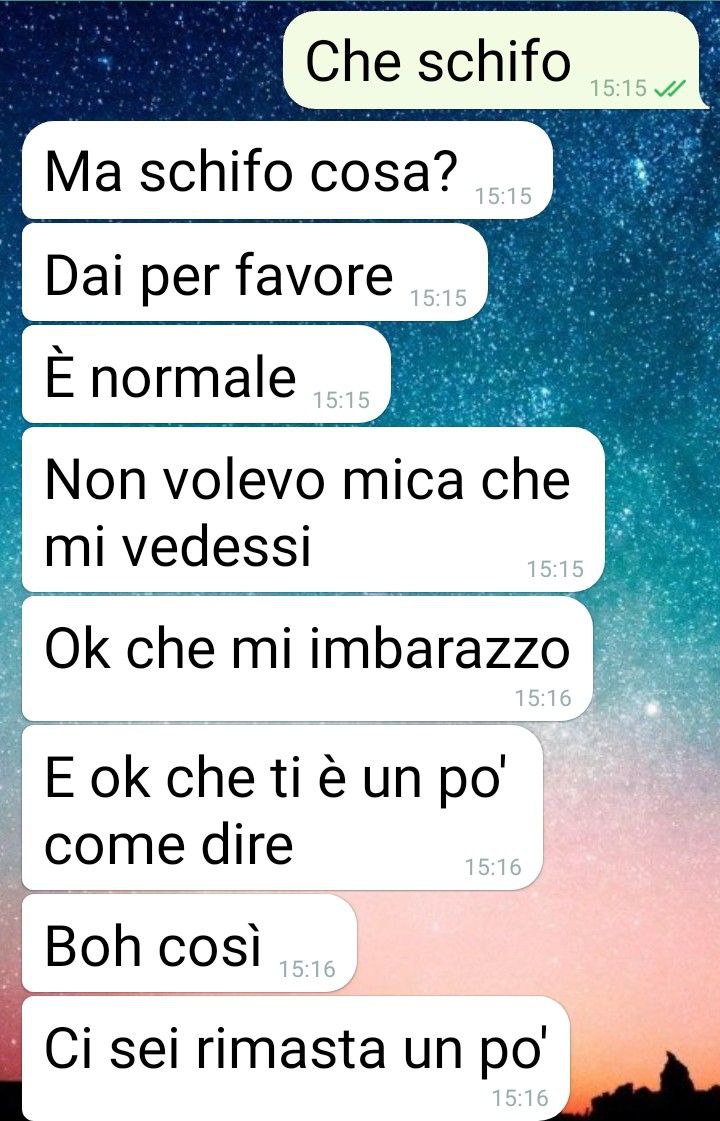Screen dimensions: 720x1121
Task: Tap the double-check read receipt icon
Action: 670,88
